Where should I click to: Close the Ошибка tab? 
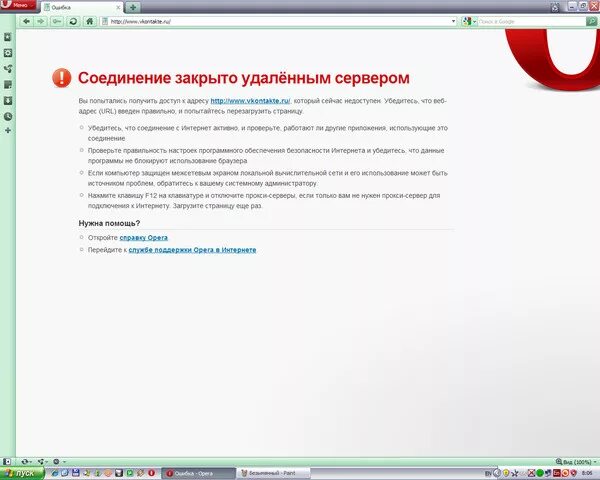pyautogui.click(x=118, y=7)
